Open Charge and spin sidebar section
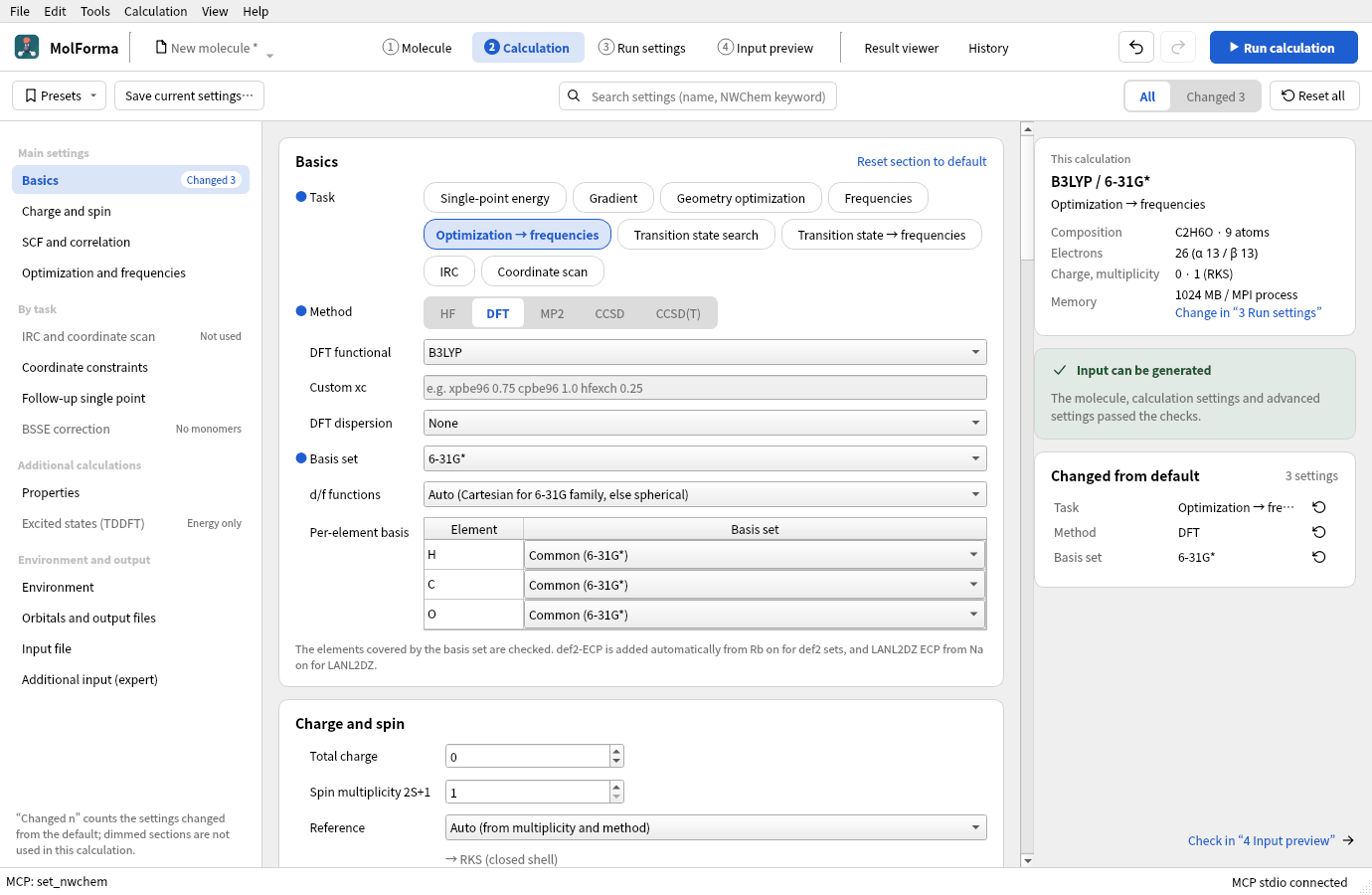Image resolution: width=1372 pixels, height=895 pixels. pos(130,211)
